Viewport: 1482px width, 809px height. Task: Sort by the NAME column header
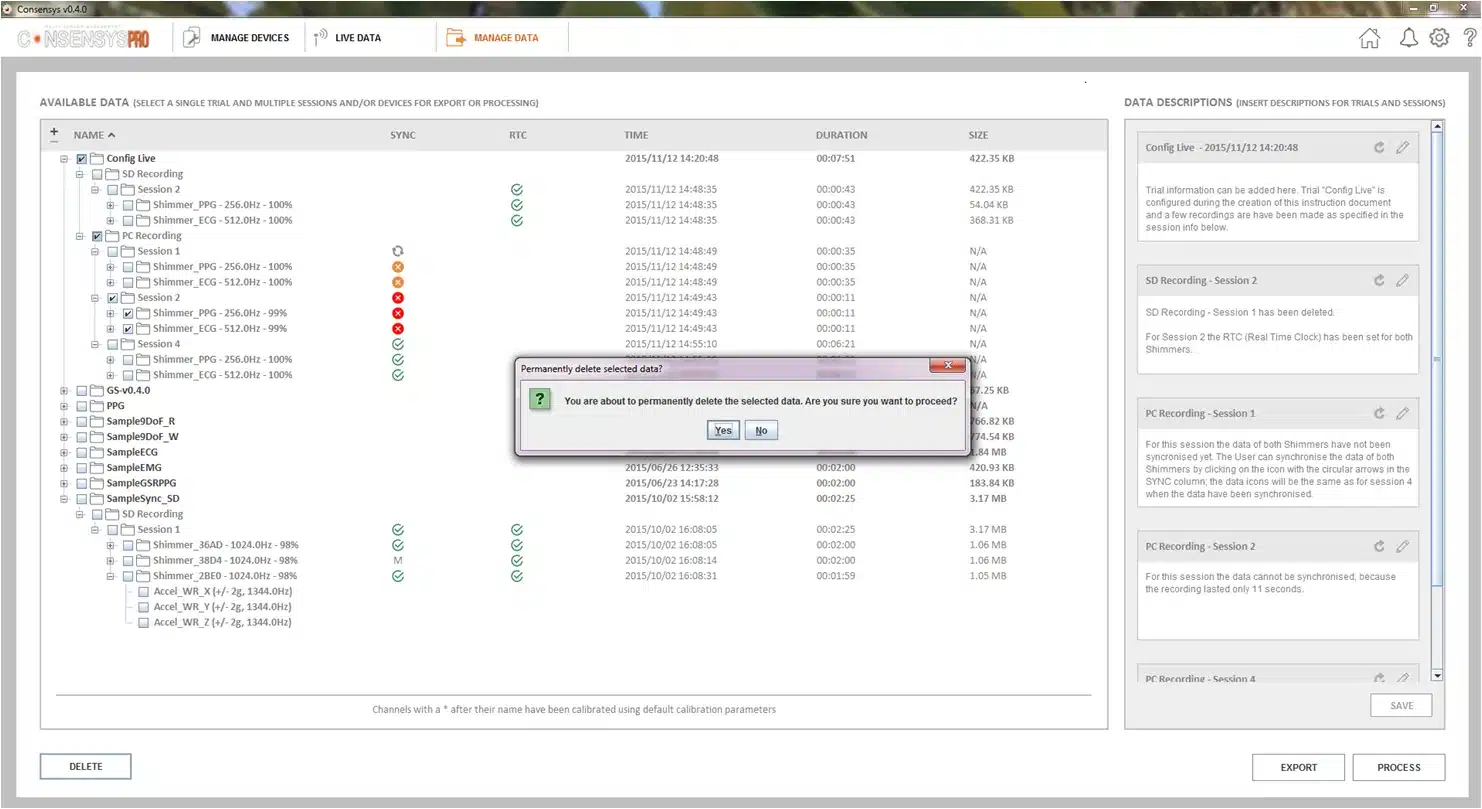pos(94,135)
